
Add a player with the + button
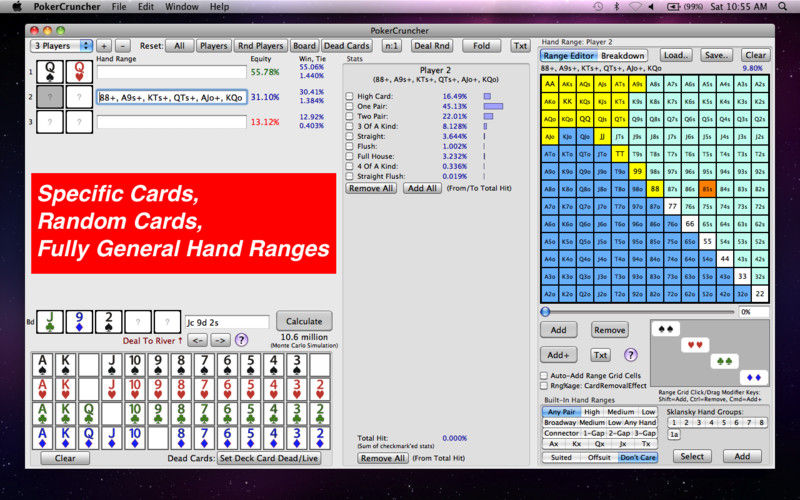(104, 45)
